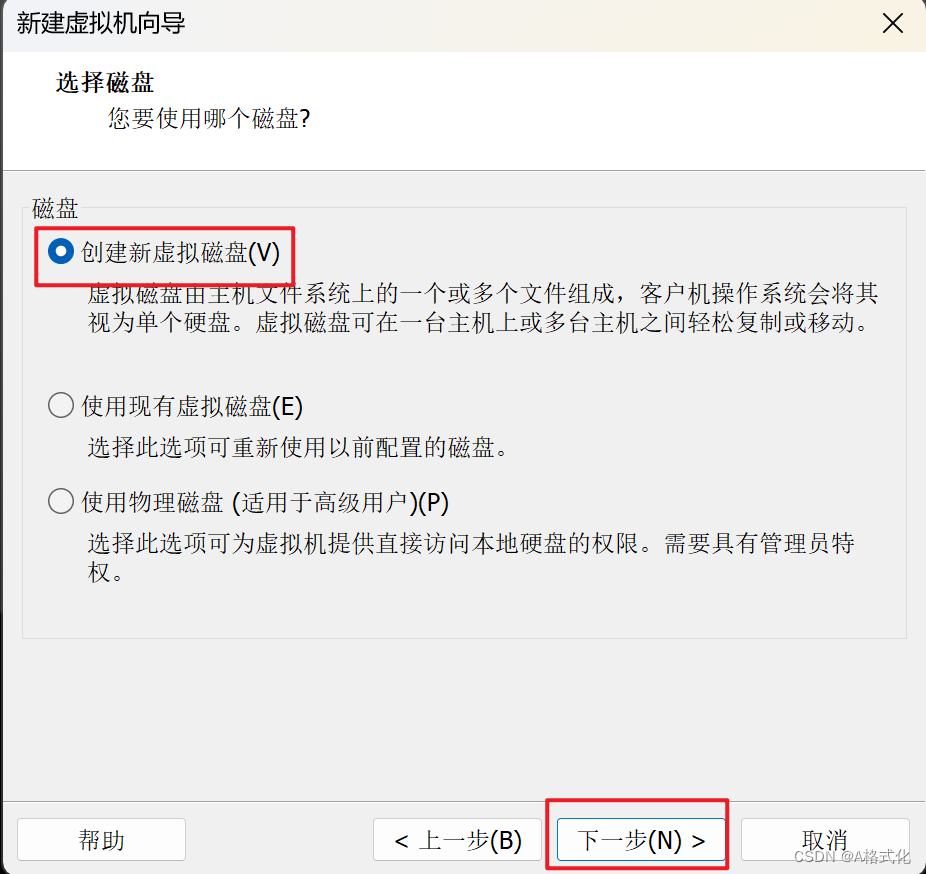This screenshot has height=874, width=926.
Task: Select the 创建新虚拟磁盘(V) radio button
Action: point(61,252)
